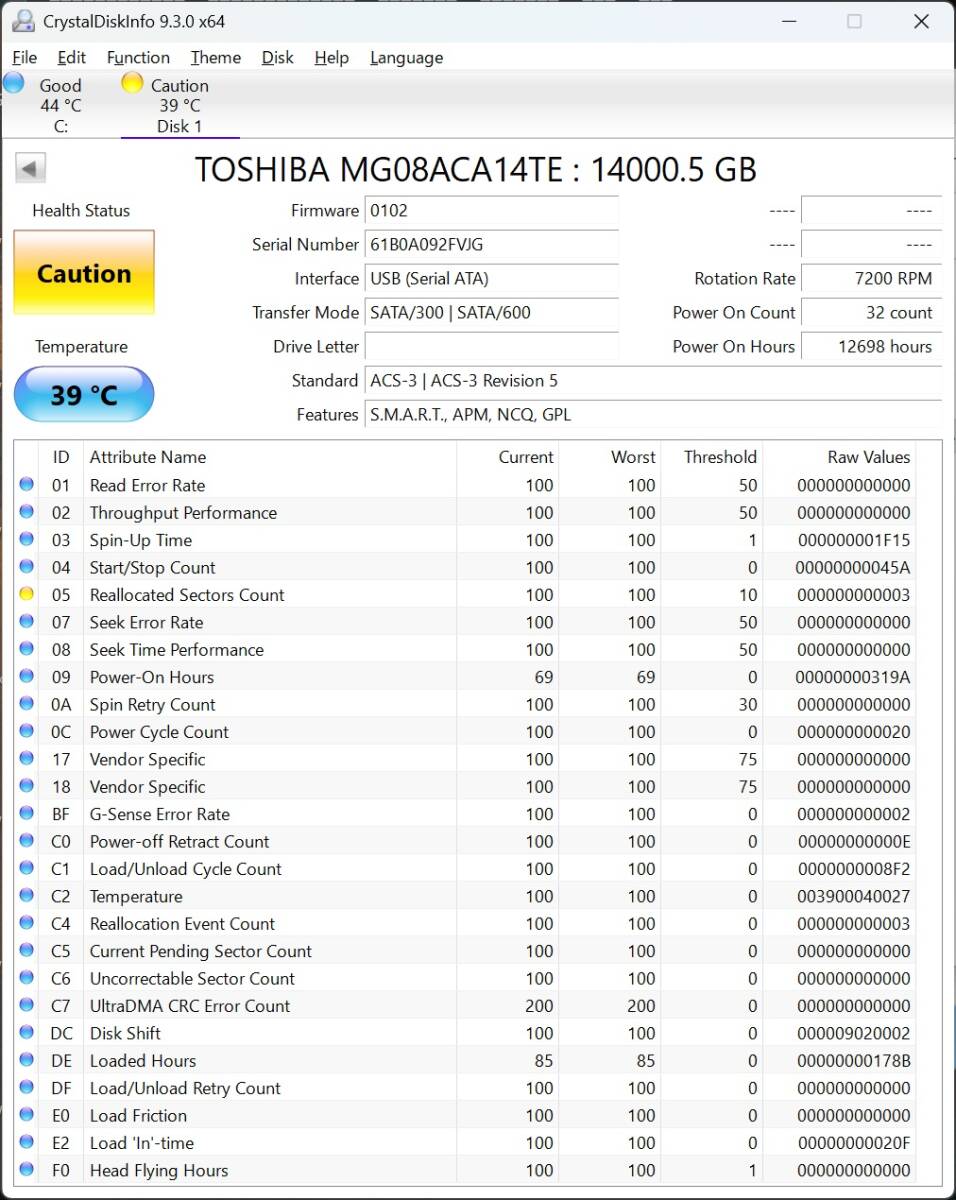Image resolution: width=956 pixels, height=1200 pixels.
Task: Click the Raw Values column header
Action: pos(868,457)
